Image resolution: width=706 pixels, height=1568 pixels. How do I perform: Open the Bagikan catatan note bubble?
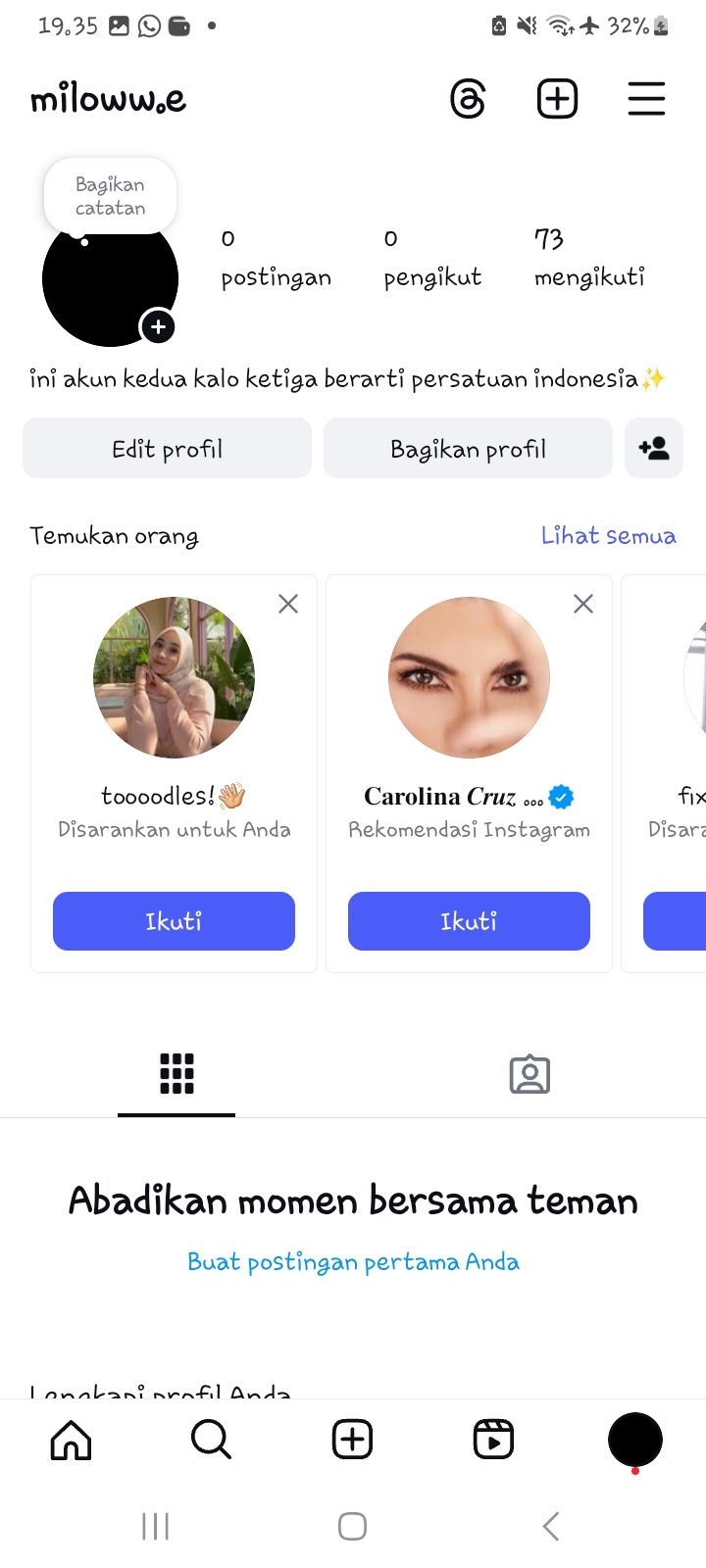[x=110, y=196]
